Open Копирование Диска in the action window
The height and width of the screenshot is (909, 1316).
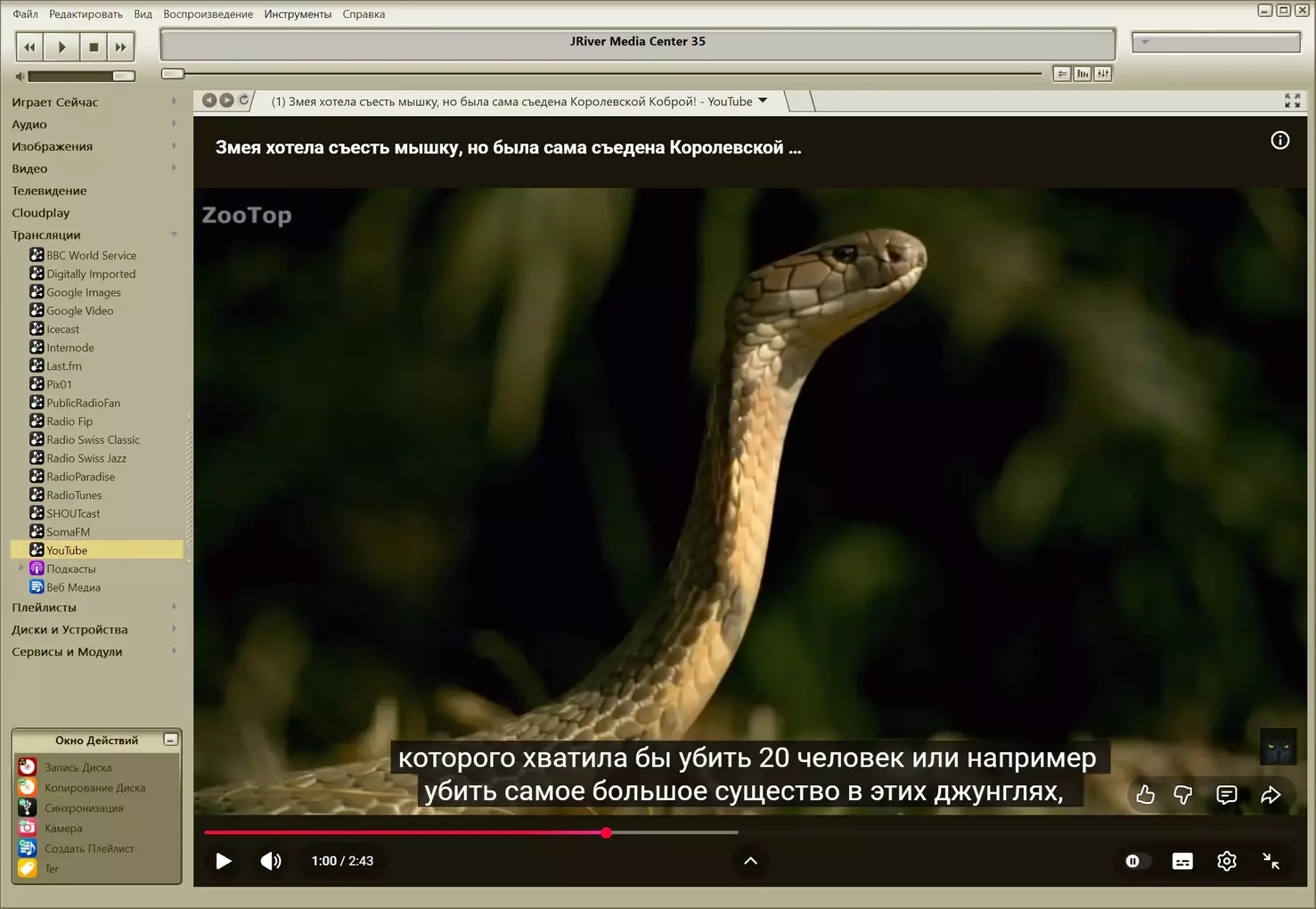pos(94,788)
